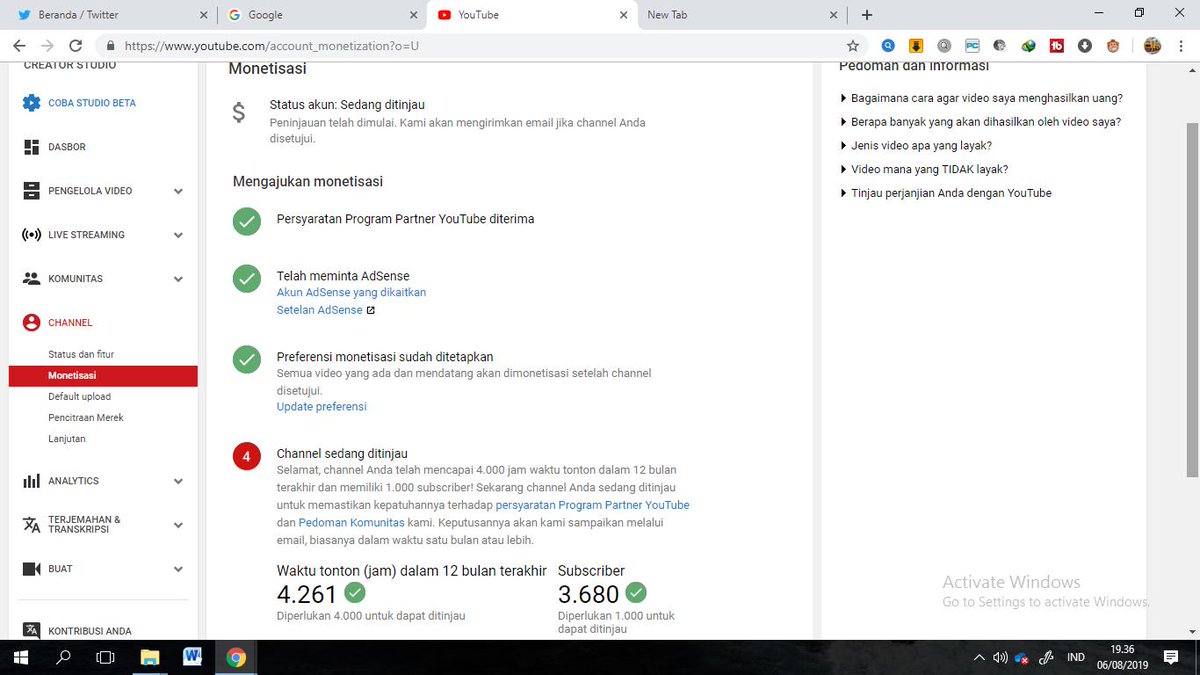The image size is (1200, 675).
Task: Open 'Tinjau perjanjian Anda dengan YouTube'
Action: coord(946,193)
